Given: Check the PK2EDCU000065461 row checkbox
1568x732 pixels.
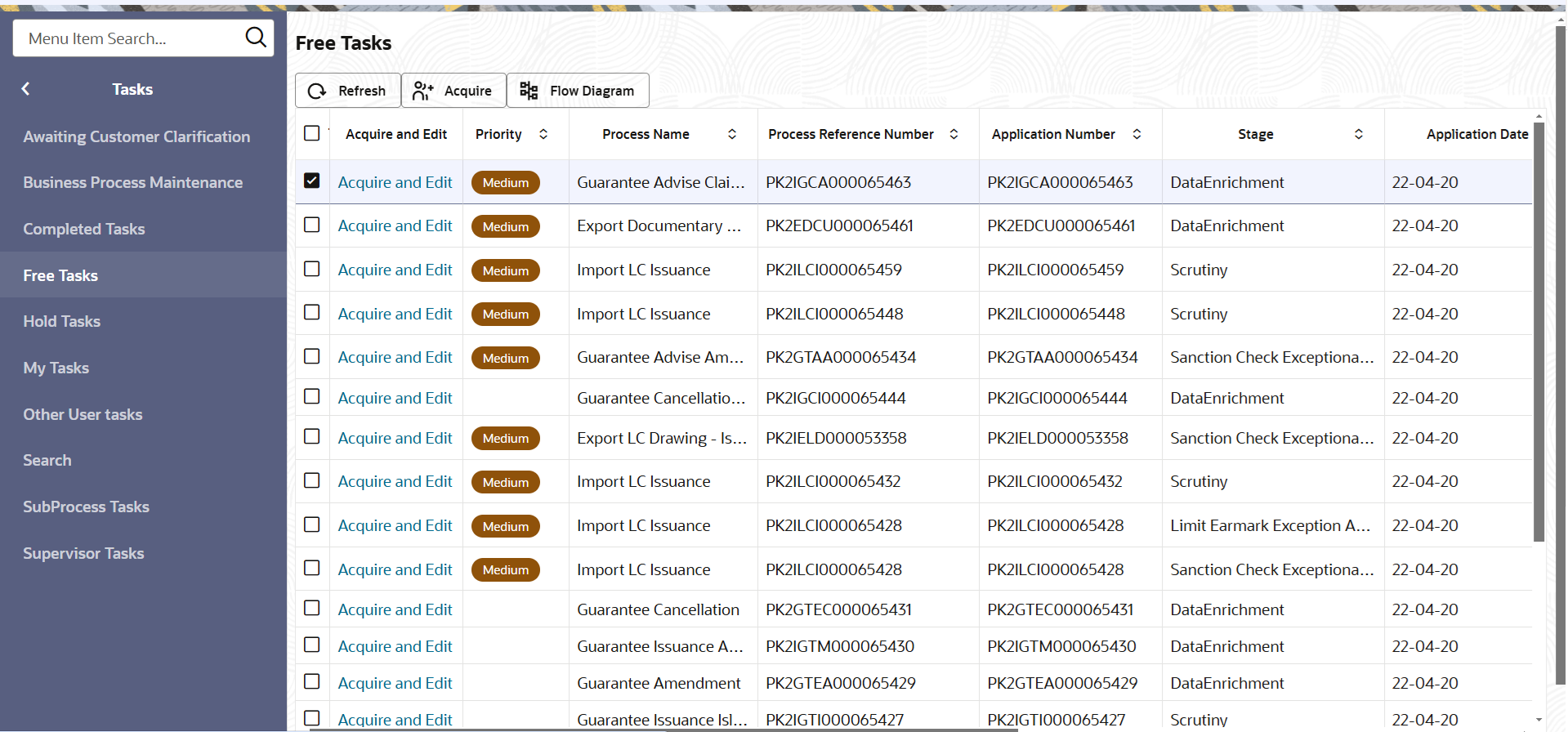Looking at the screenshot, I should point(312,224).
